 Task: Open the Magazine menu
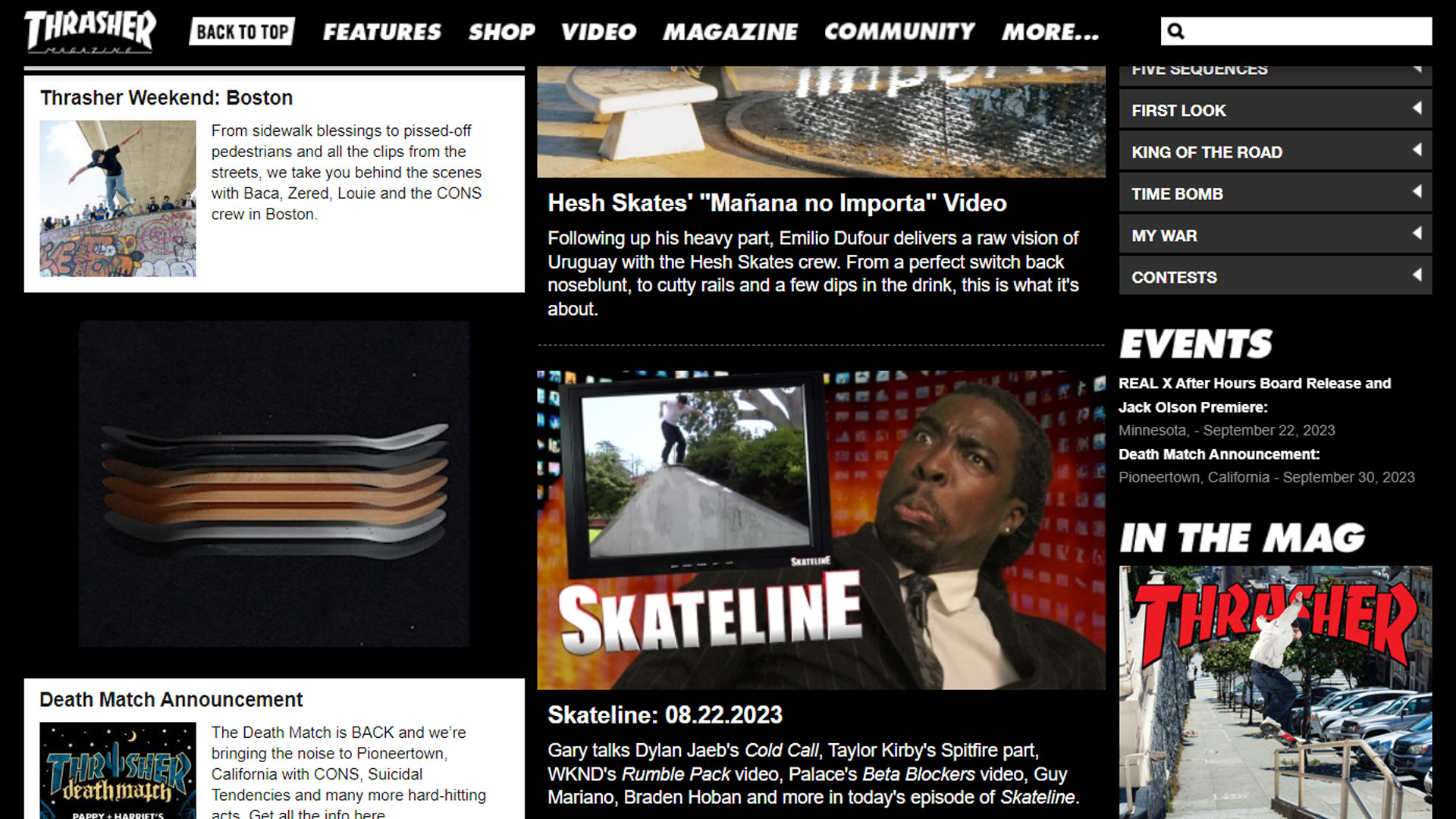point(730,32)
